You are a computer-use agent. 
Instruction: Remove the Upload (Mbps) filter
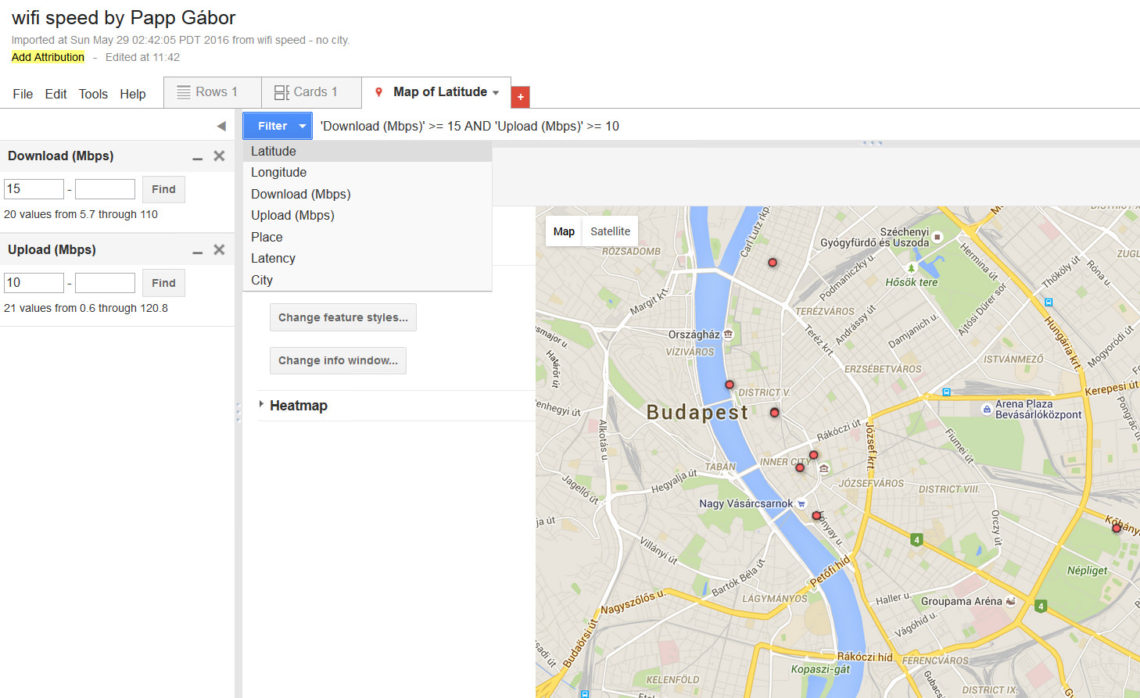(x=219, y=250)
